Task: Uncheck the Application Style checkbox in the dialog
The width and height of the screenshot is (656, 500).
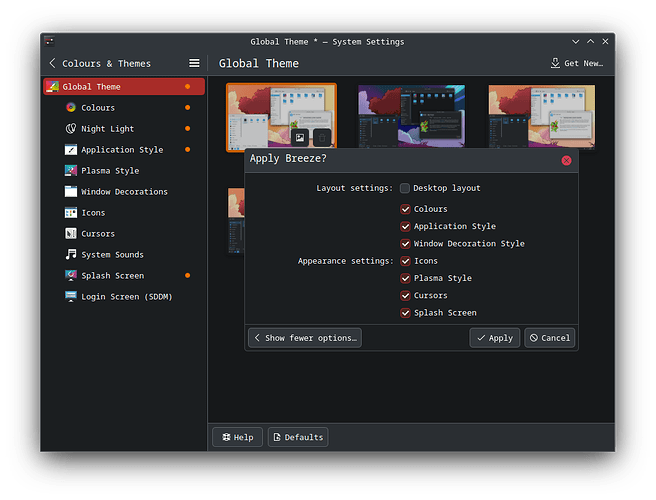Action: point(405,226)
